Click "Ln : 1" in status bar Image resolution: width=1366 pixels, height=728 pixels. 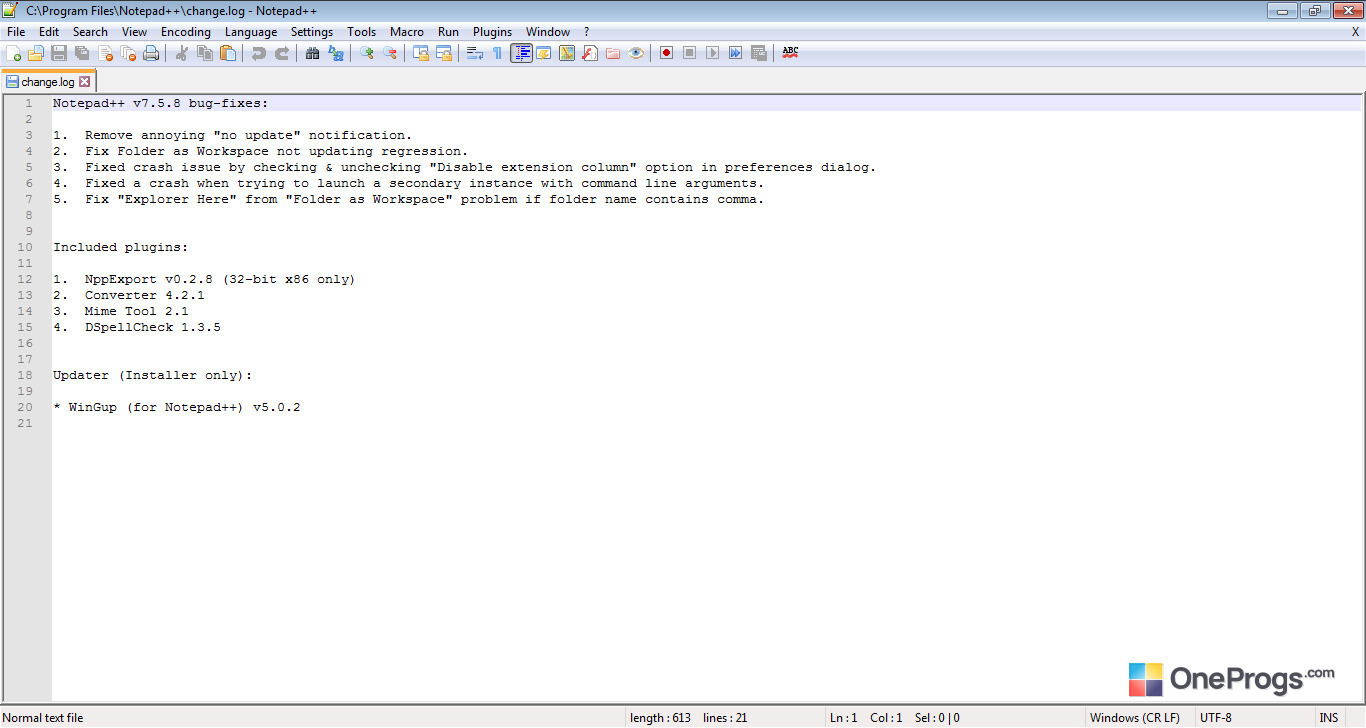[843, 718]
